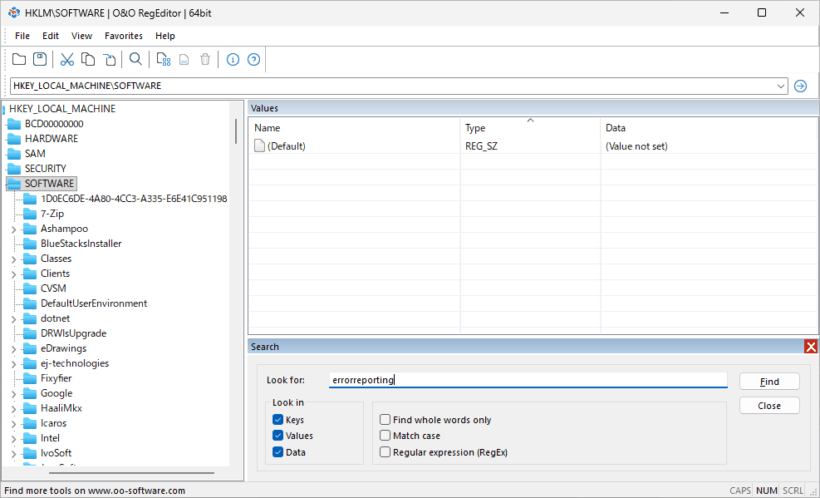Open the address bar dropdown arrow
Screen dimensions: 820x498
click(x=781, y=86)
